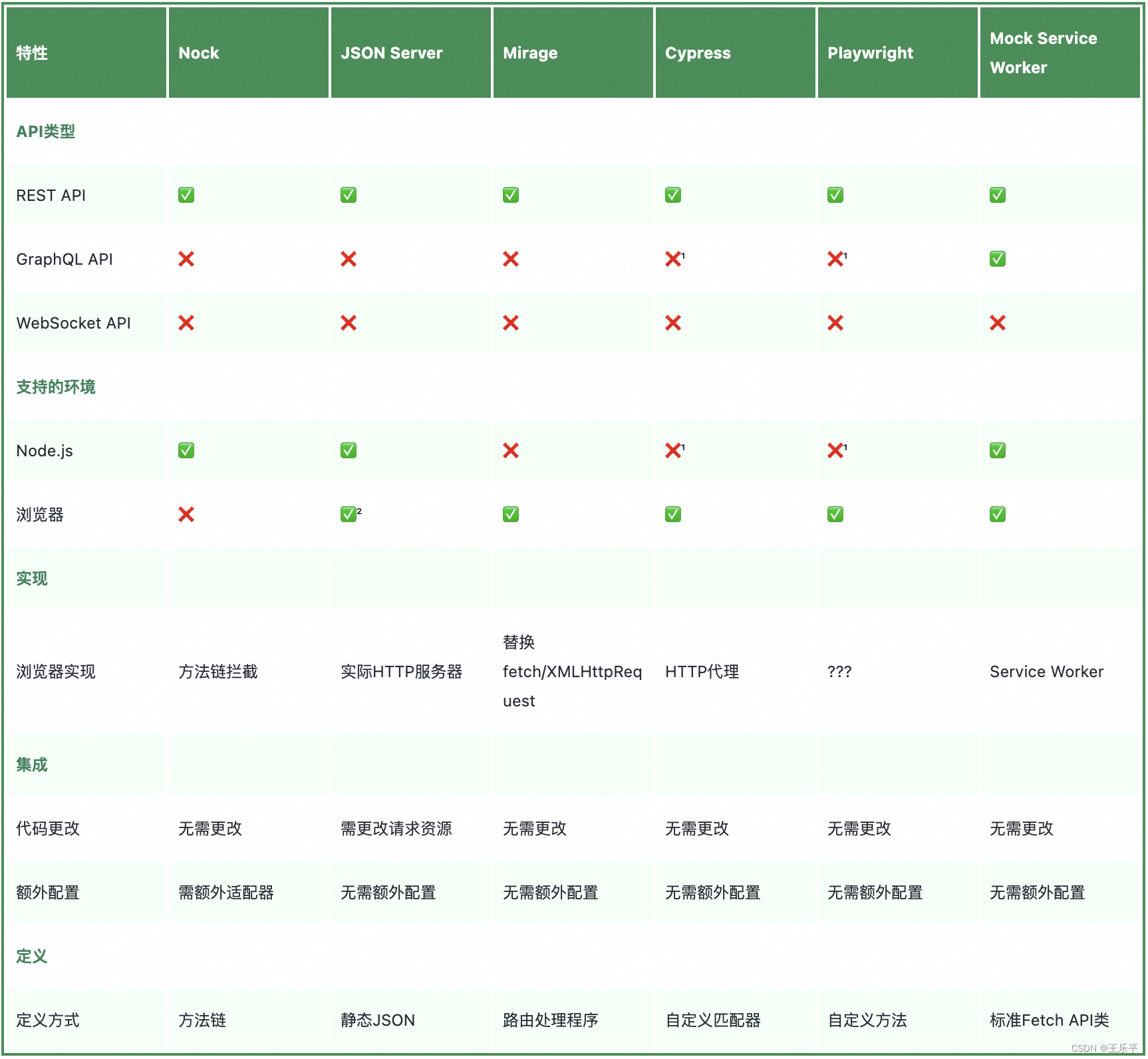The width and height of the screenshot is (1148, 1059).
Task: Click the Playwright 浏览器 row checkmark
Action: [x=835, y=514]
